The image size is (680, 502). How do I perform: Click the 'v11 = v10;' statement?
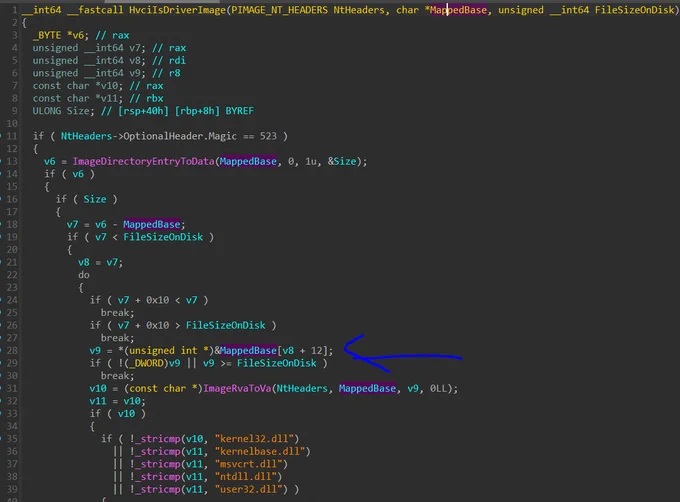tap(118, 401)
